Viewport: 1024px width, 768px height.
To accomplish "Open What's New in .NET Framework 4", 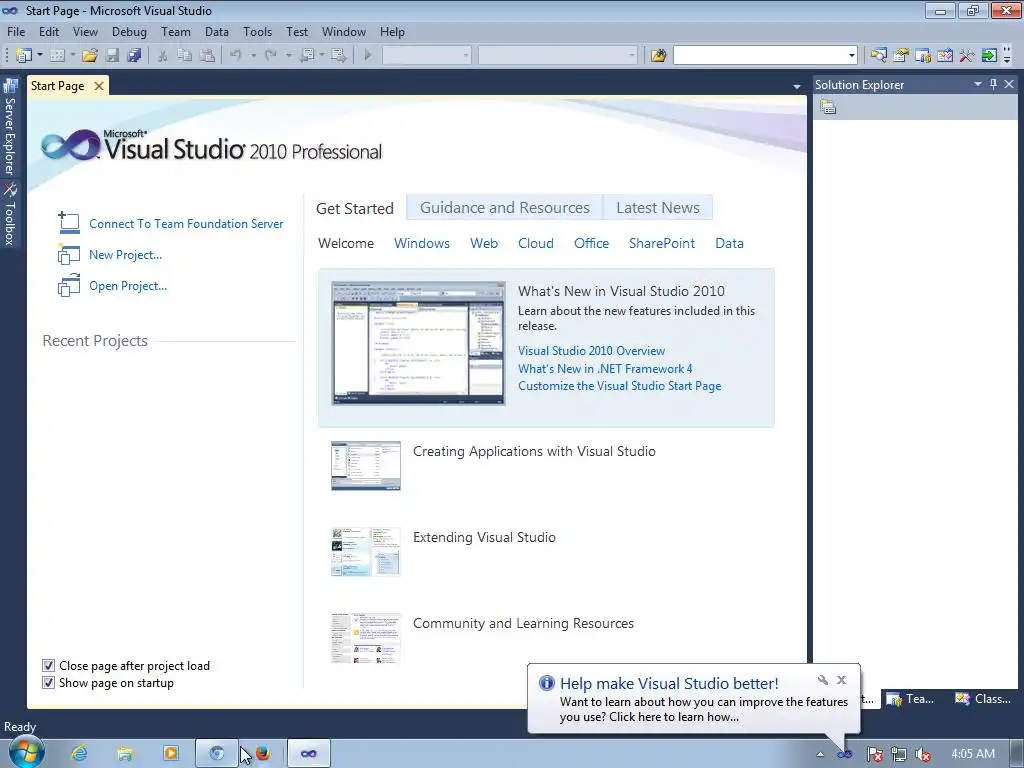I will coord(605,368).
